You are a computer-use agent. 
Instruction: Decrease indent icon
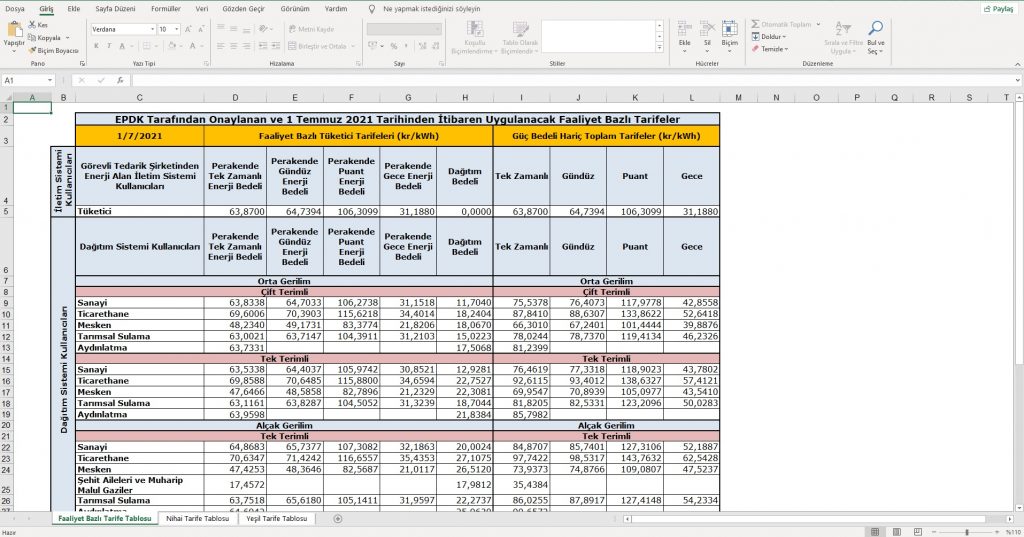point(263,46)
